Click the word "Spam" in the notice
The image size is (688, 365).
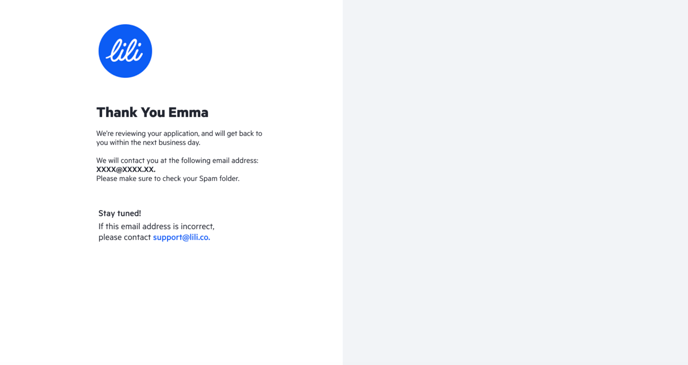pos(208,179)
